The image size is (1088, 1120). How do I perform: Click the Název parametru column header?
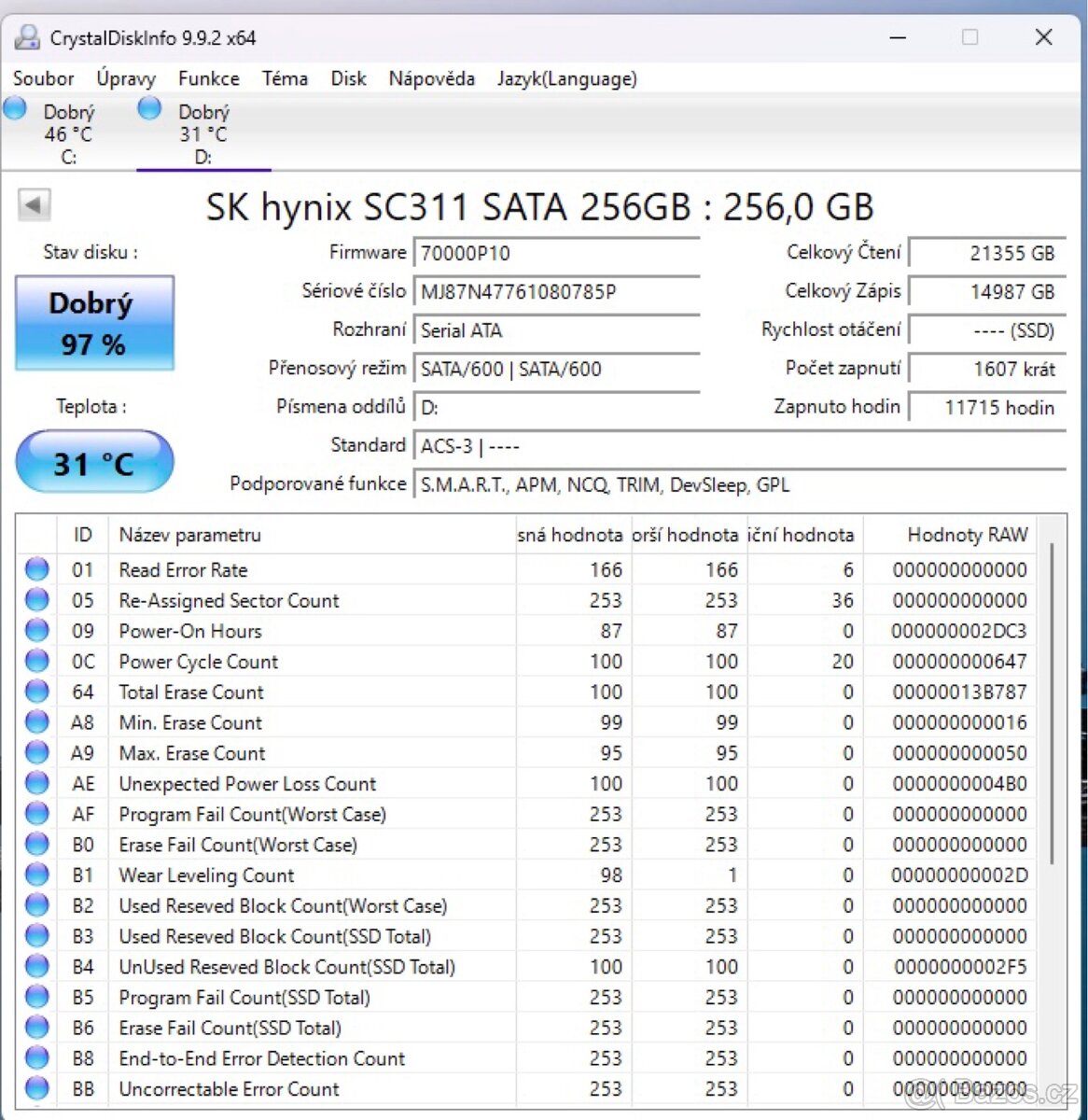tap(312, 535)
